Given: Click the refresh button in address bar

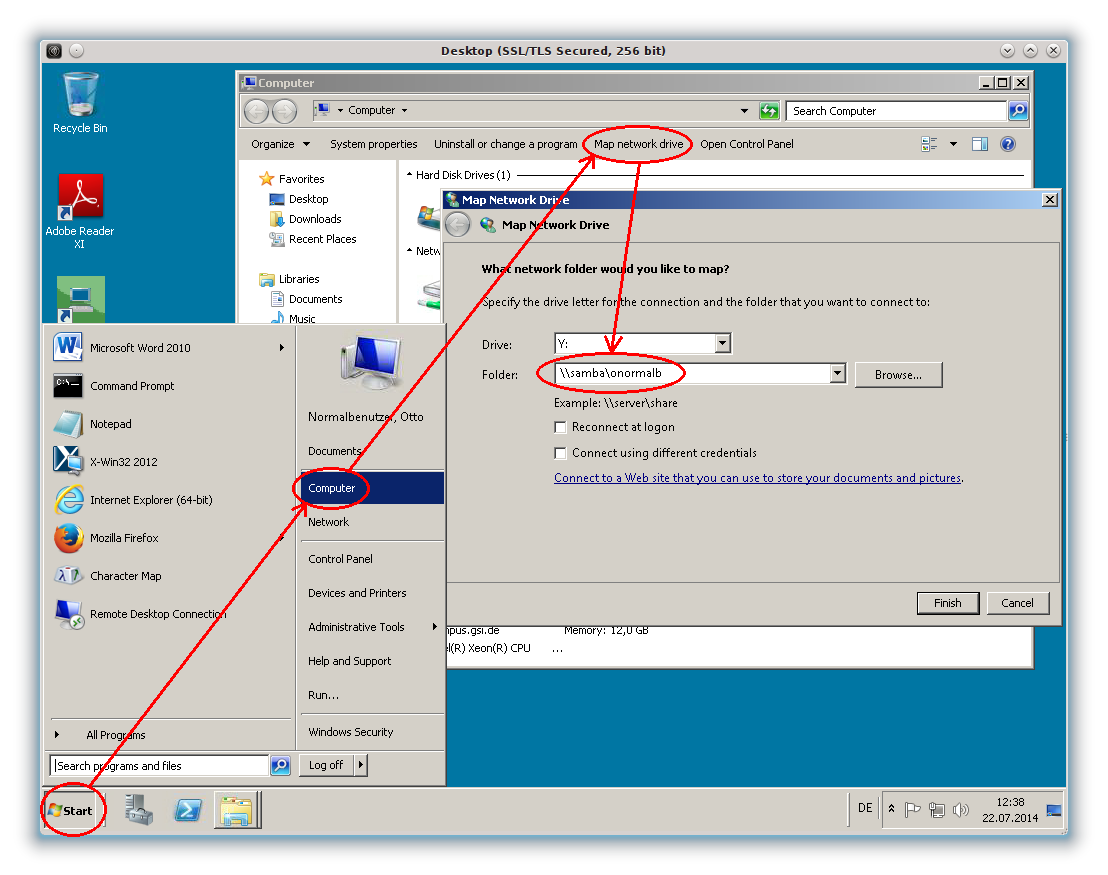Looking at the screenshot, I should pos(769,110).
